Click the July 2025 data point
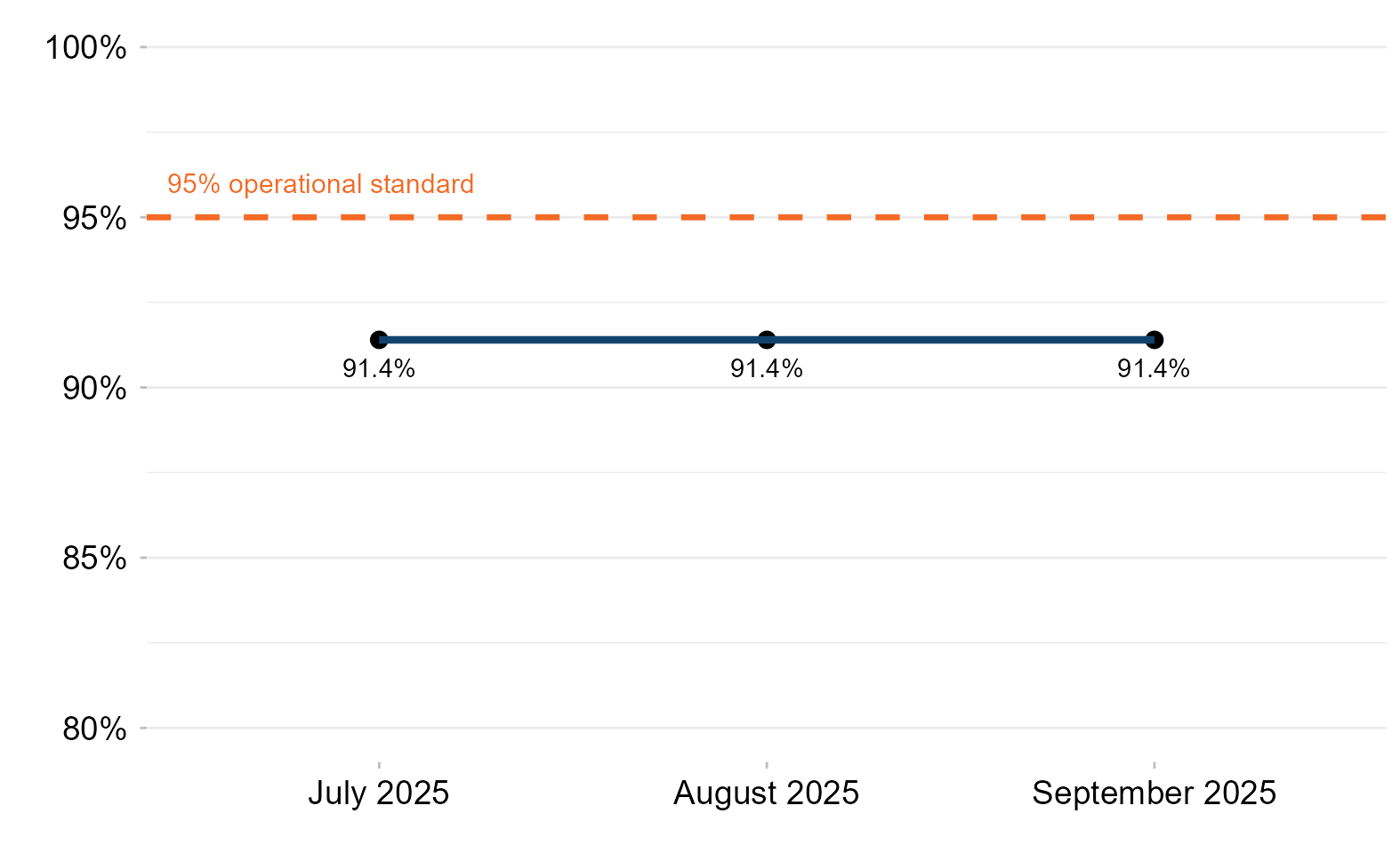The height and width of the screenshot is (854, 1400). tap(379, 340)
